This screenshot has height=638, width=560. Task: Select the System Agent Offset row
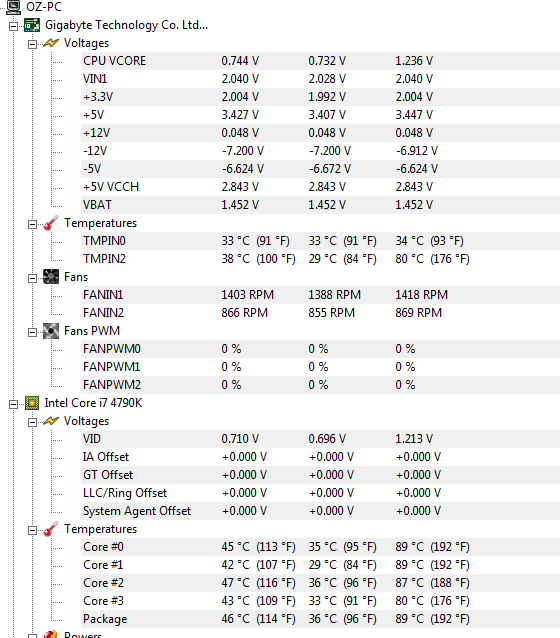click(x=320, y=511)
